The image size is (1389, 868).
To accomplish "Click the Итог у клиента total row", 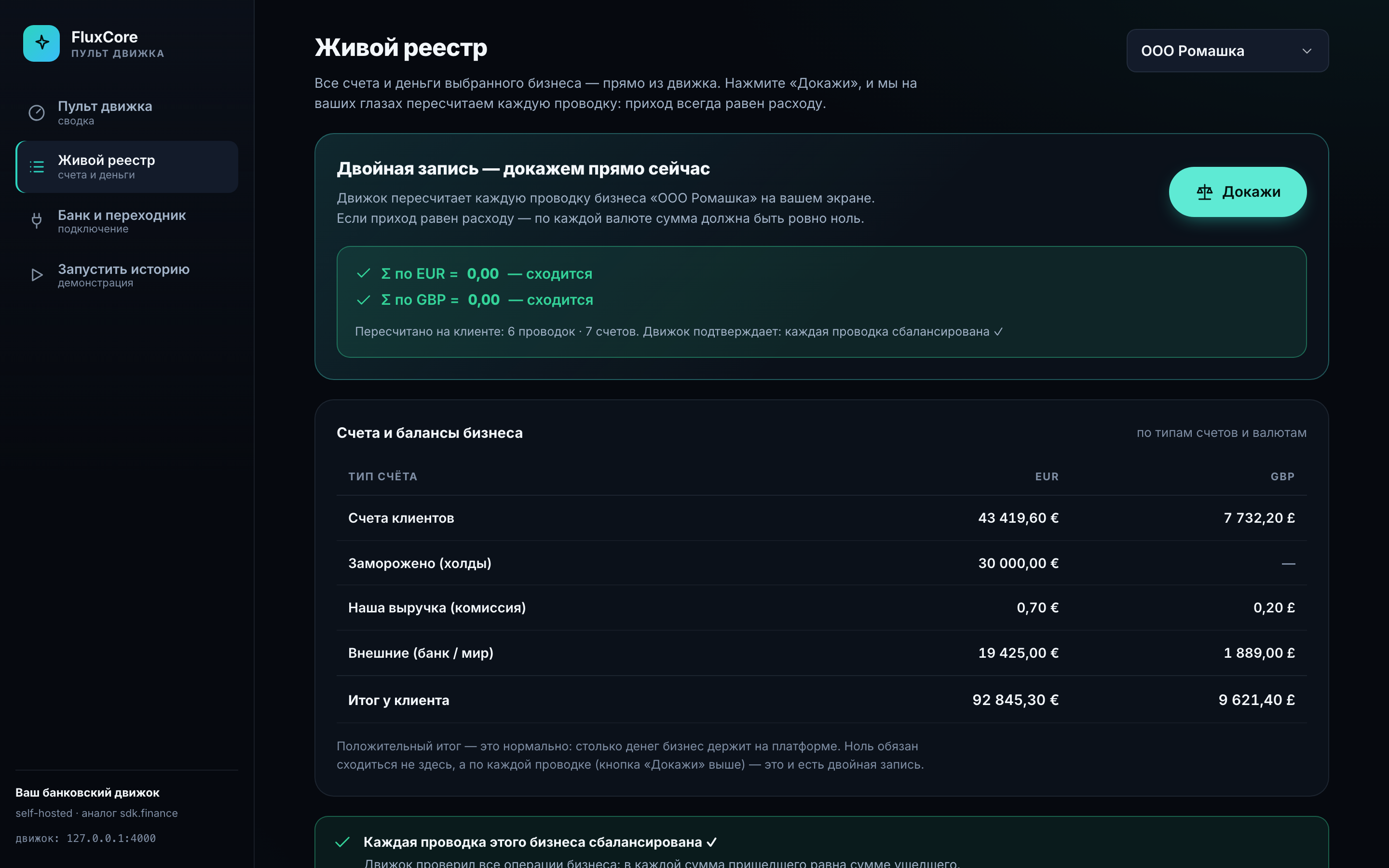I will pos(821,700).
